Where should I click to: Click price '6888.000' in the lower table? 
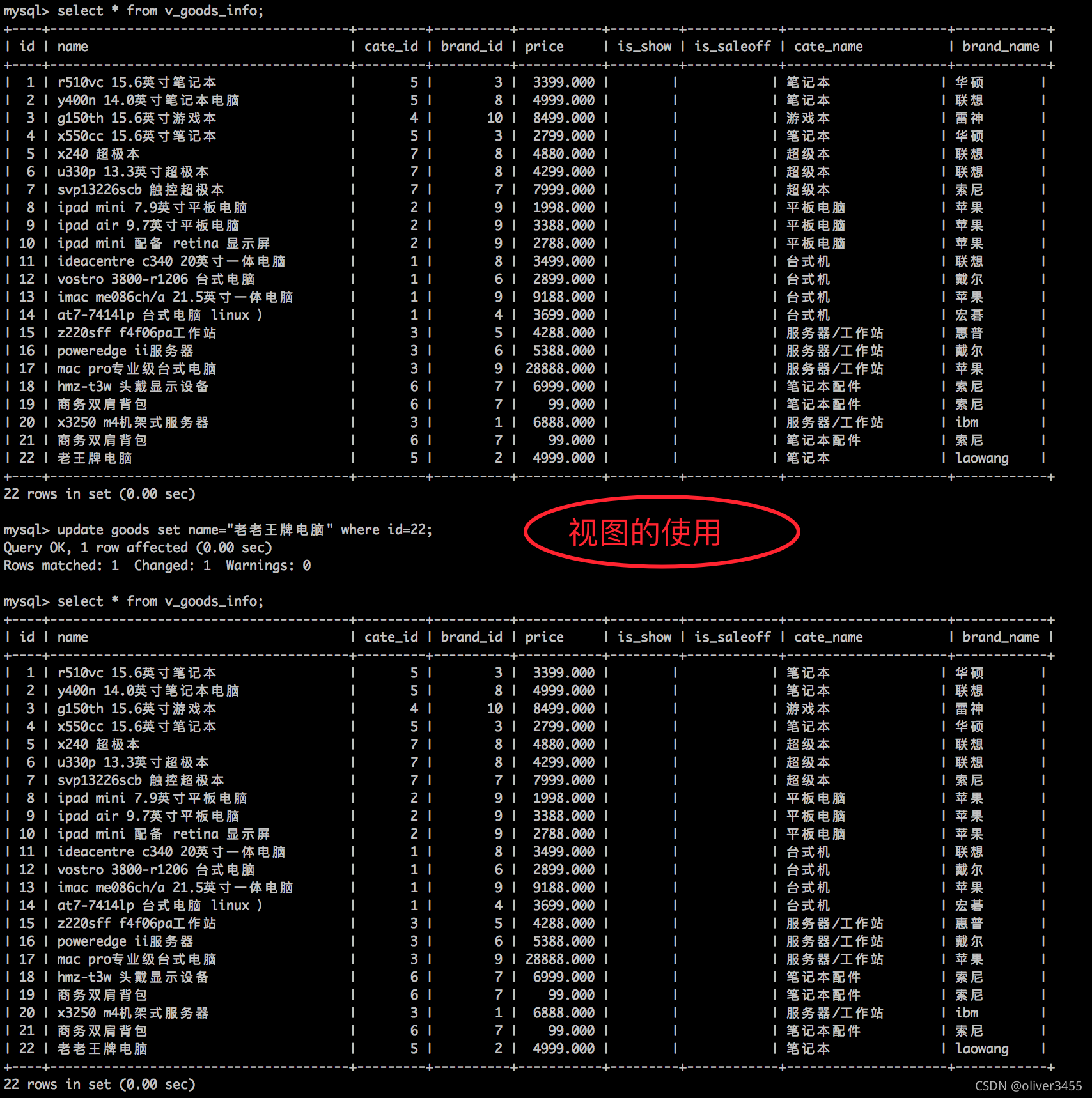tap(564, 1013)
